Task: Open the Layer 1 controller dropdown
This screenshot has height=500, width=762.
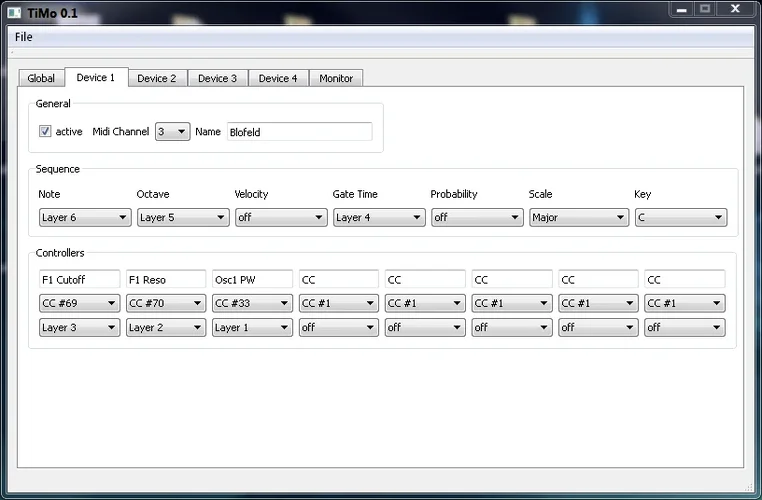Action: (252, 328)
